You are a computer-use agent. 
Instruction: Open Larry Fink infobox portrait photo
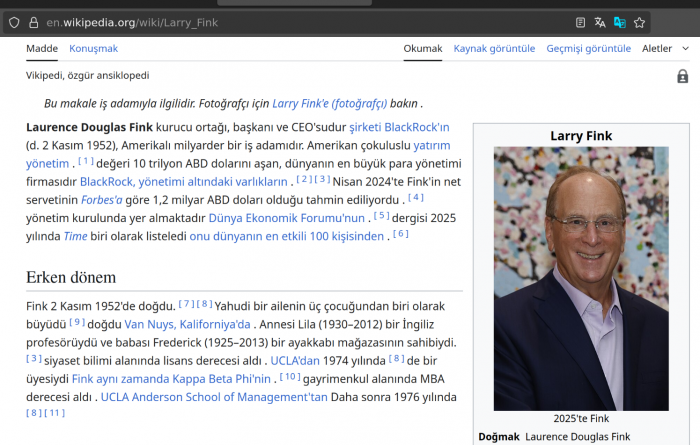581,279
